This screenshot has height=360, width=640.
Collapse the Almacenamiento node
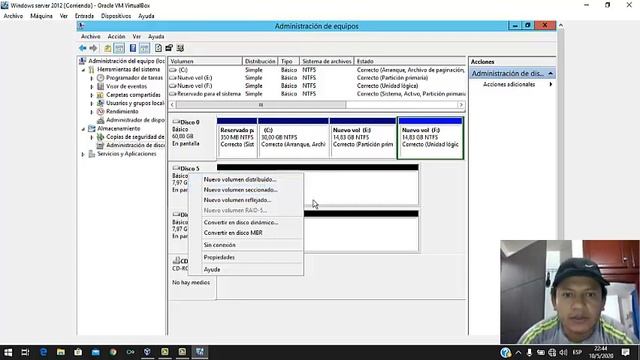pyautogui.click(x=83, y=129)
